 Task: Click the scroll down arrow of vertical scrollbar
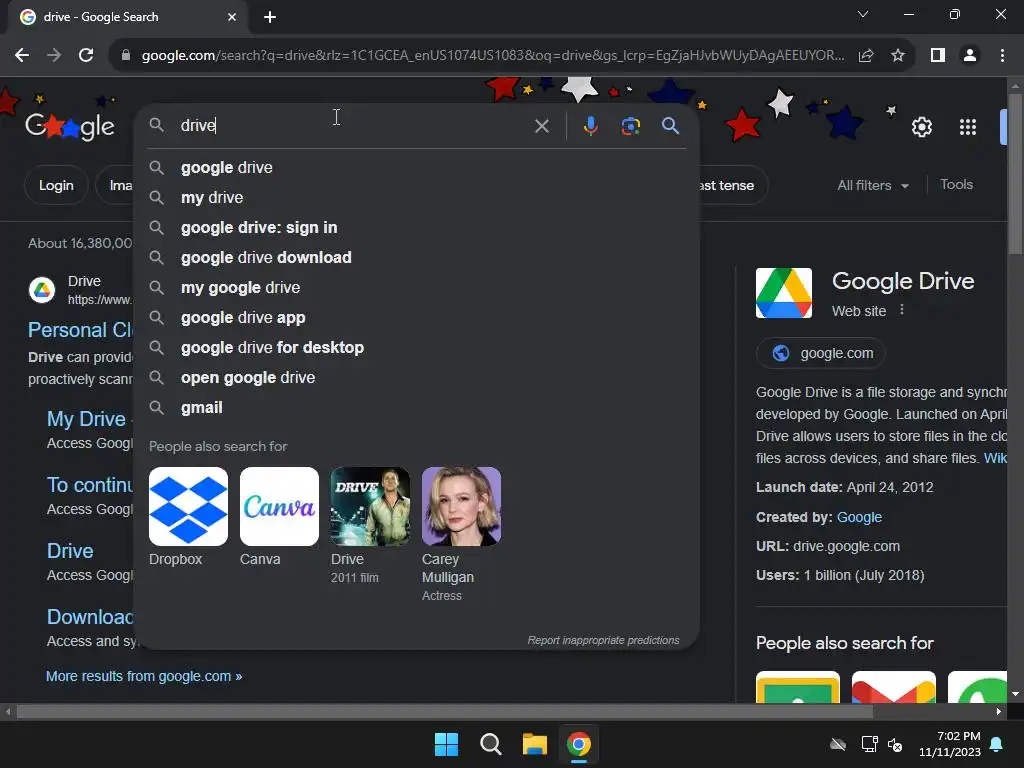click(x=1015, y=694)
